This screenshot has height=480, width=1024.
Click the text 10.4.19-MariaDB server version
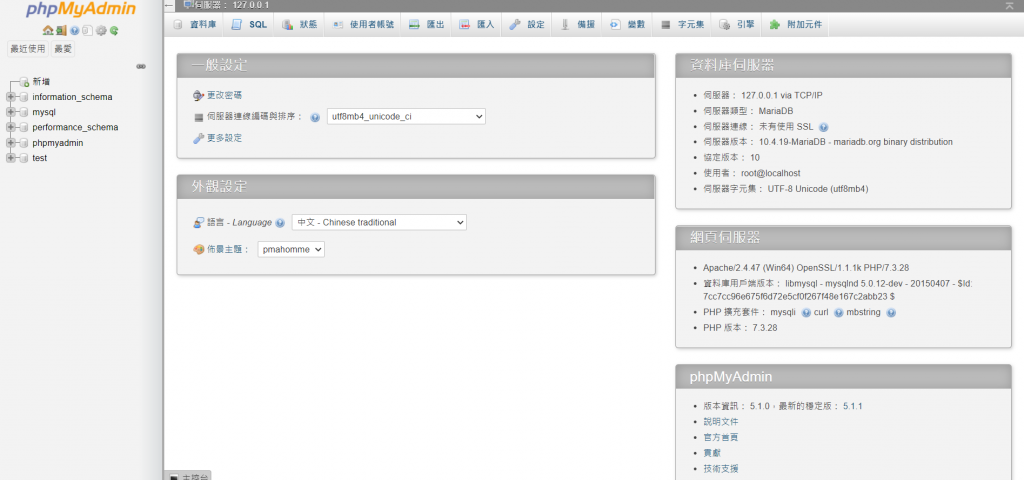click(793, 142)
